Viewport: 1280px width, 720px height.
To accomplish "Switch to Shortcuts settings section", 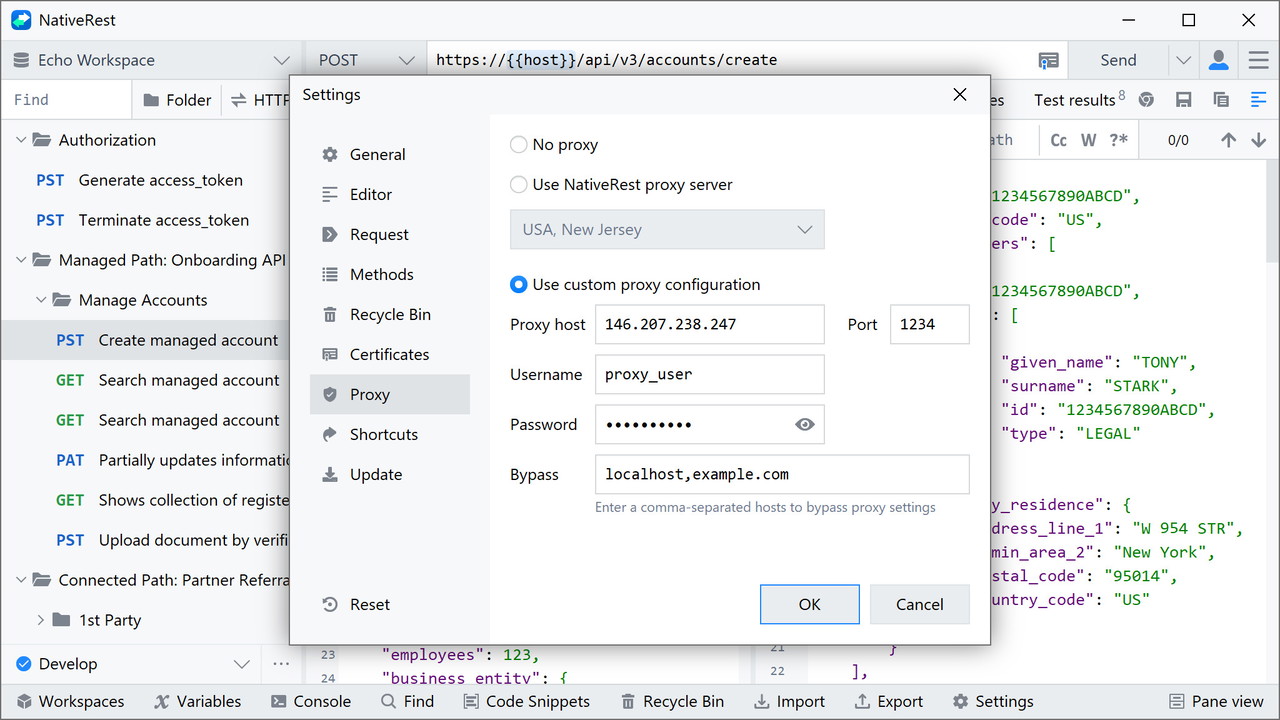I will 383,434.
